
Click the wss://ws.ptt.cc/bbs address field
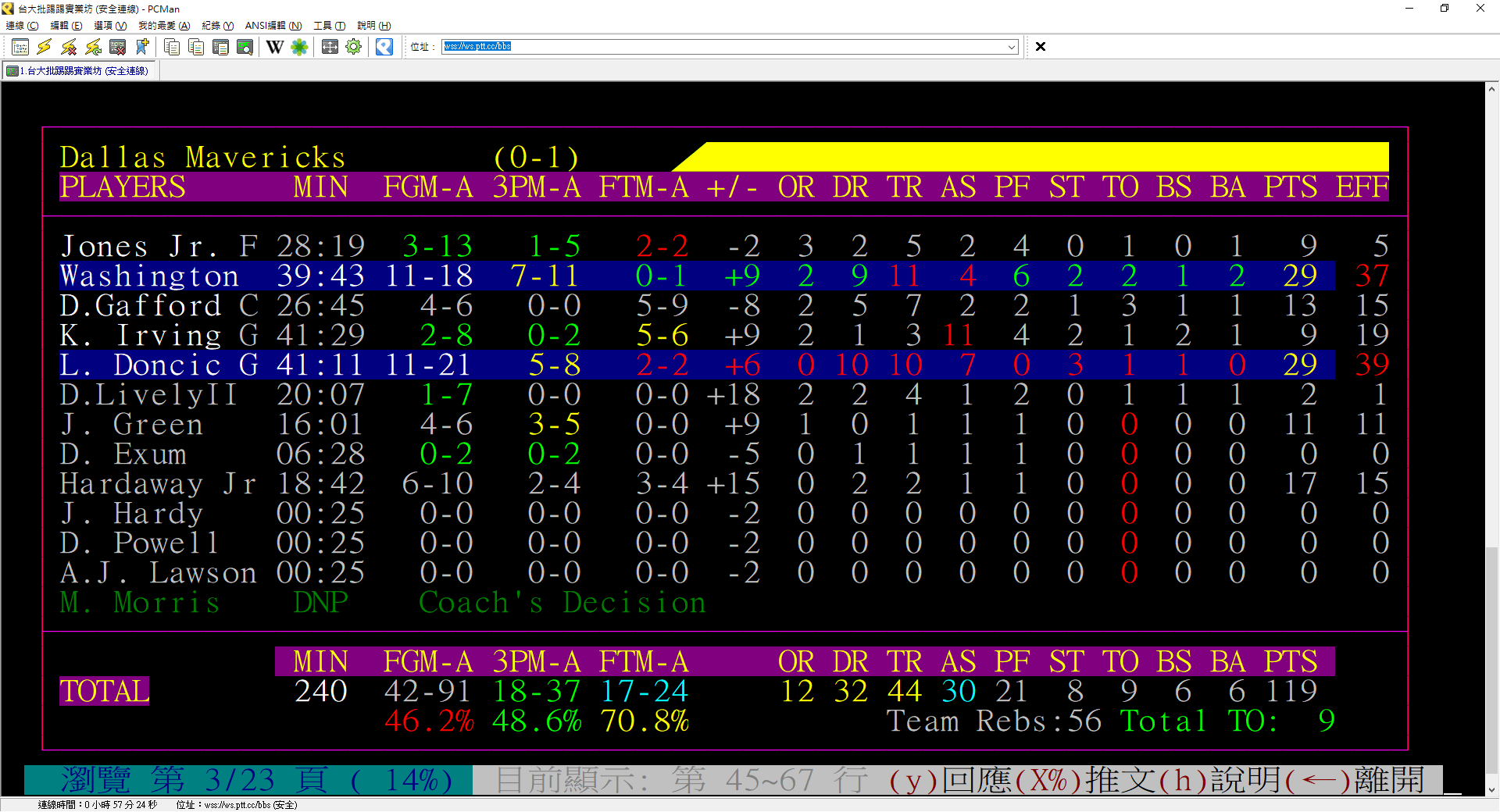pos(723,47)
